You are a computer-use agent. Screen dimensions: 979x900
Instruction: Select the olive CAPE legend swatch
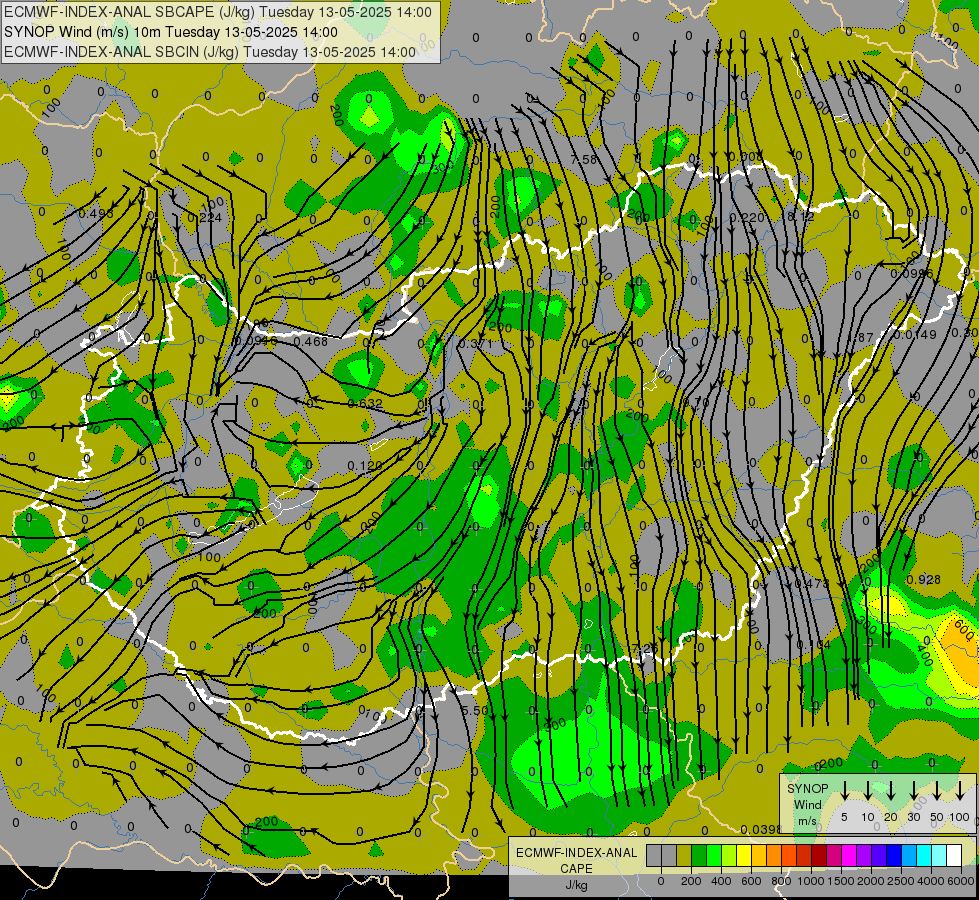click(684, 856)
